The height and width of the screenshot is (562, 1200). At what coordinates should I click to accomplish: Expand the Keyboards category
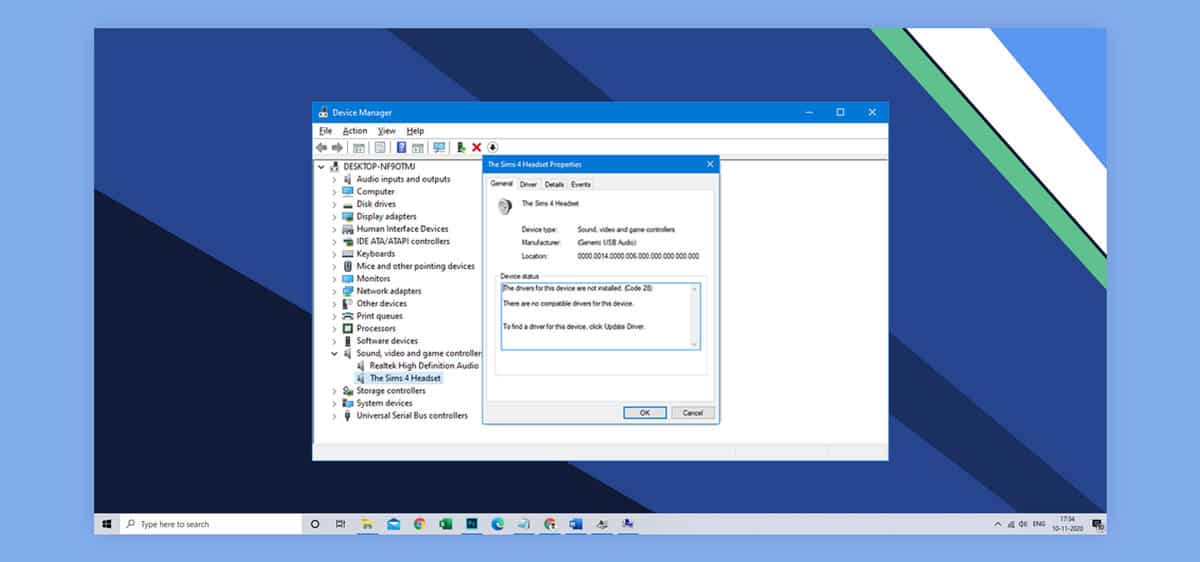[334, 254]
